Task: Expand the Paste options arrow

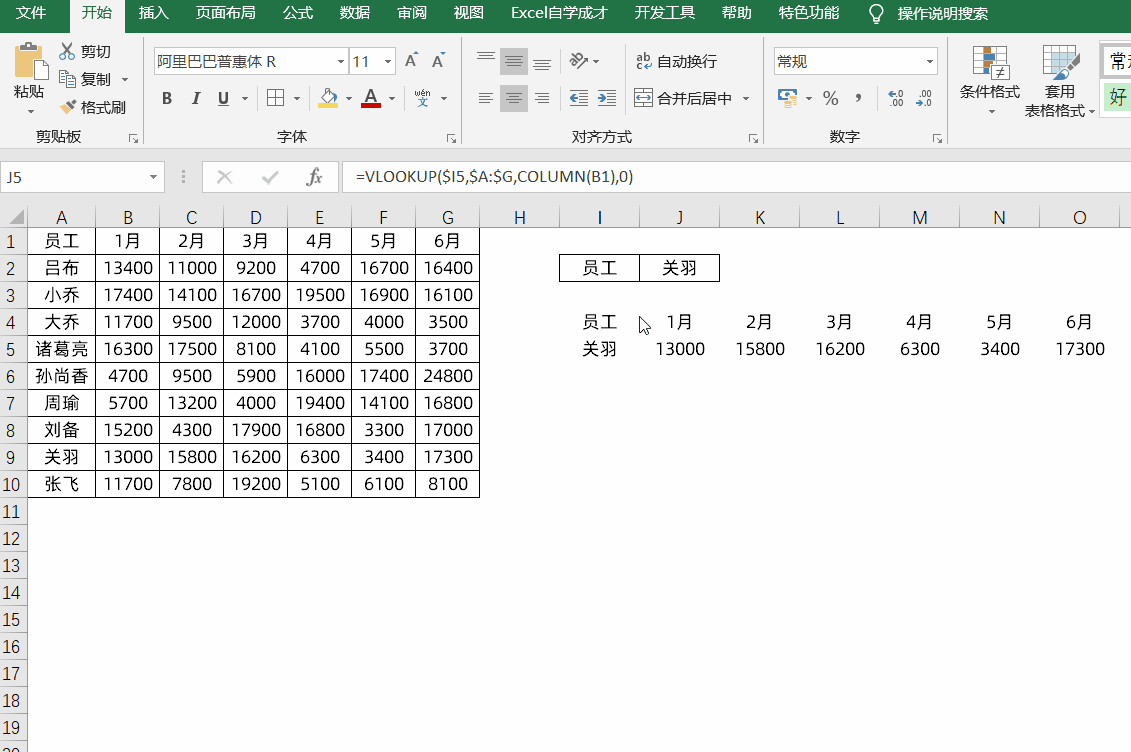Action: coord(30,112)
